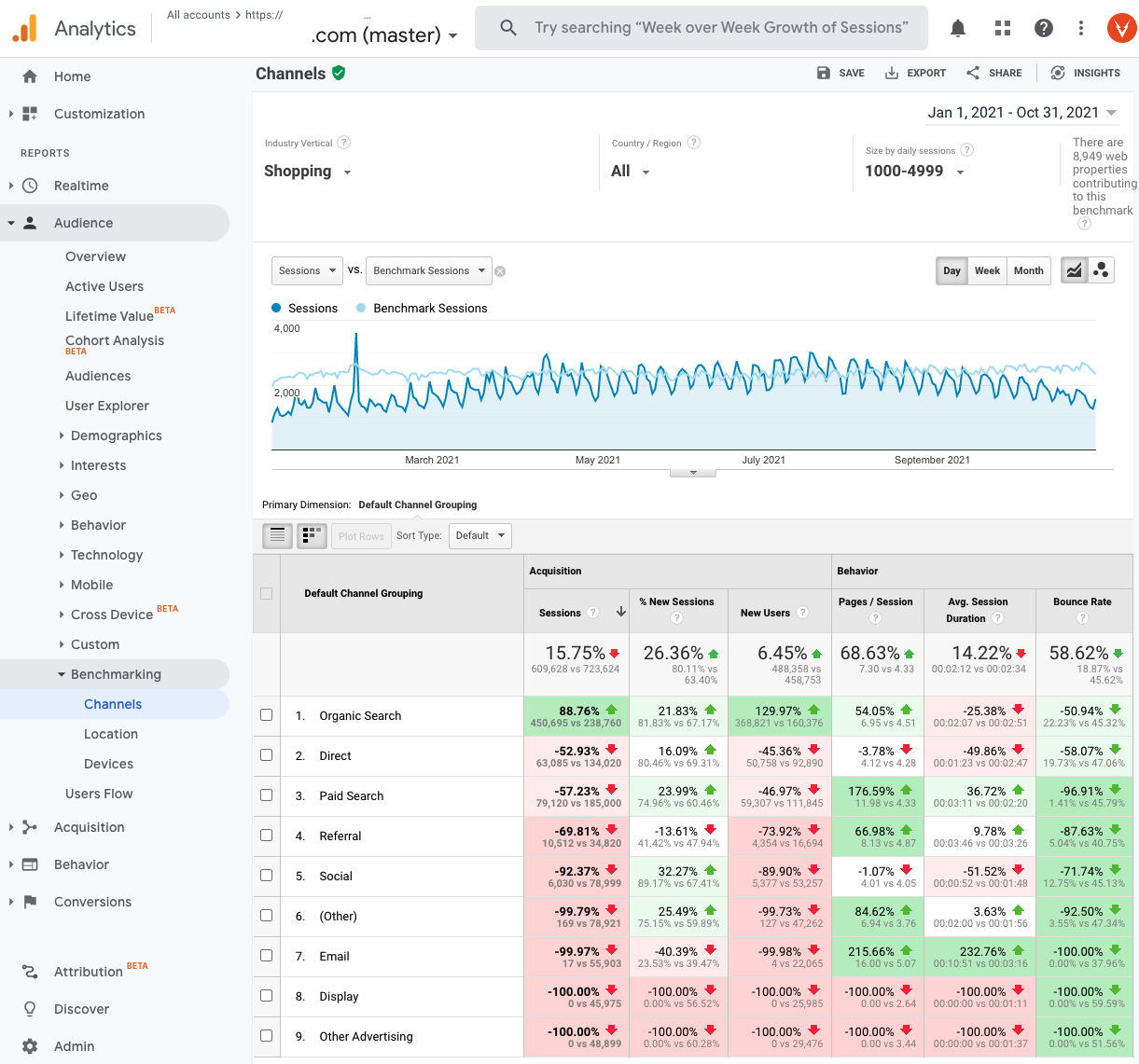Viewport: 1139px width, 1064px height.
Task: Collapse the sessions chart
Action: tap(692, 472)
